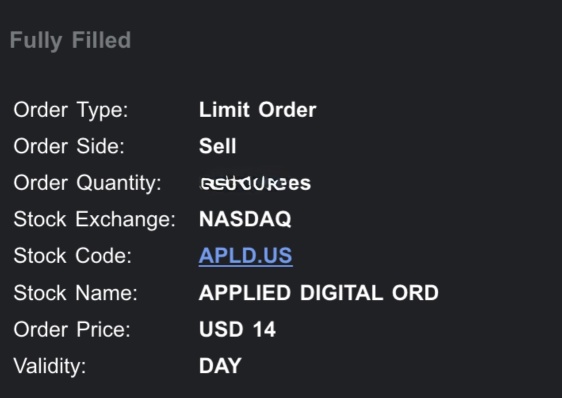Click the Order Type label
This screenshot has width=562, height=398.
pyautogui.click(x=71, y=110)
